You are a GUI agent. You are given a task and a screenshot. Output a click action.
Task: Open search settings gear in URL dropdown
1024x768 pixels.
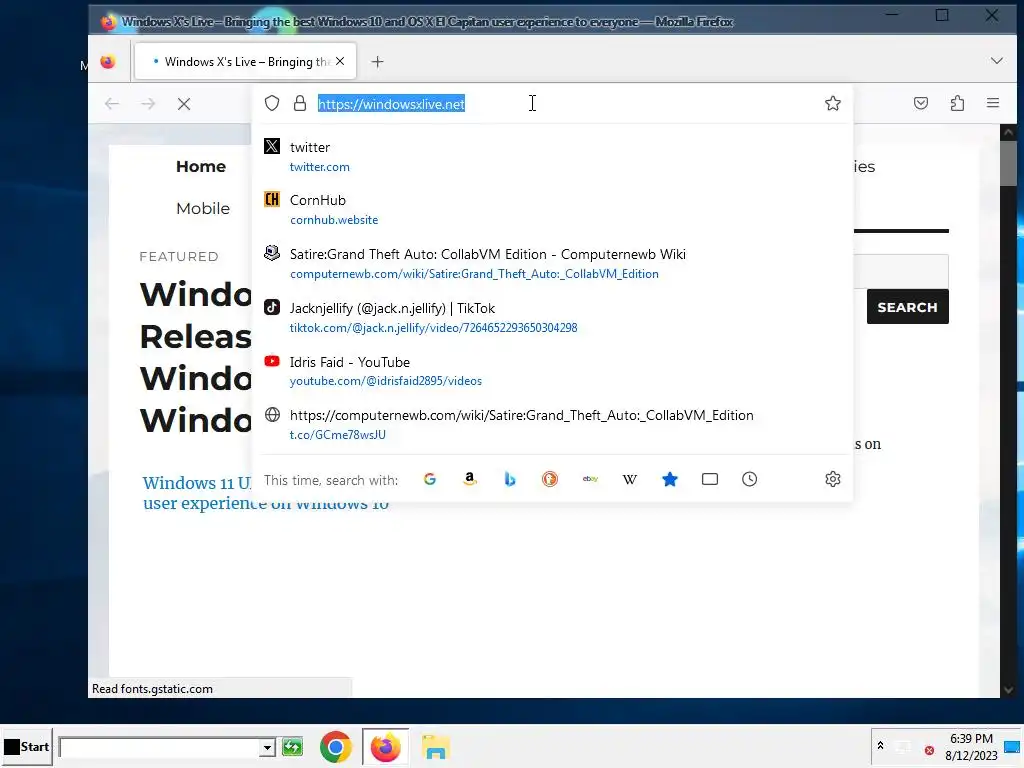(833, 479)
